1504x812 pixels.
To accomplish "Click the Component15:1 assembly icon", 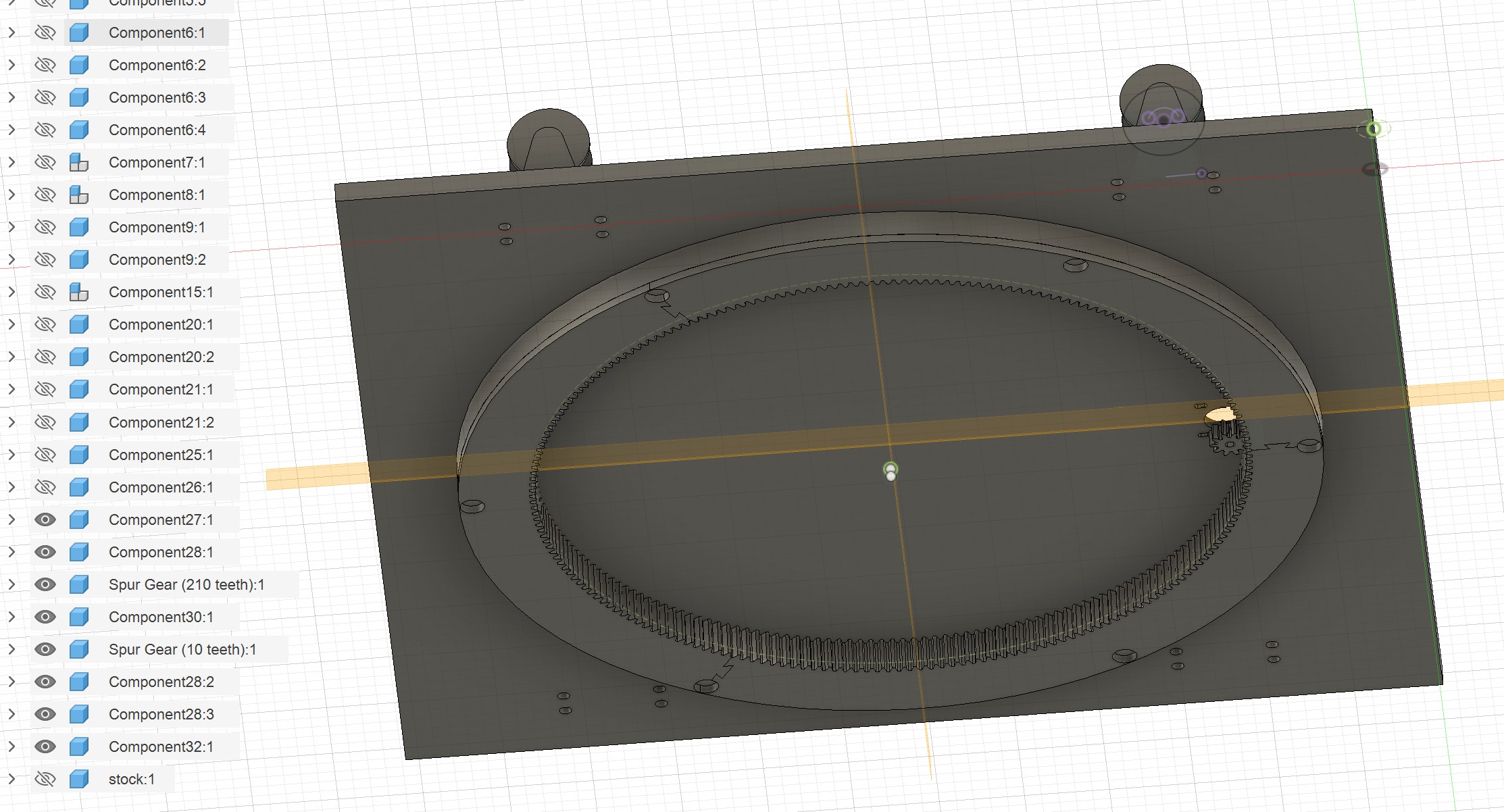I will pyautogui.click(x=79, y=292).
